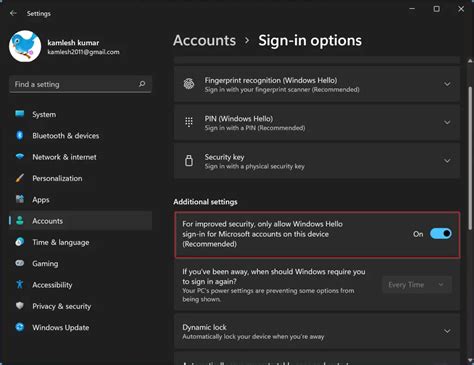Open the Every Time dropdown

pos(417,285)
